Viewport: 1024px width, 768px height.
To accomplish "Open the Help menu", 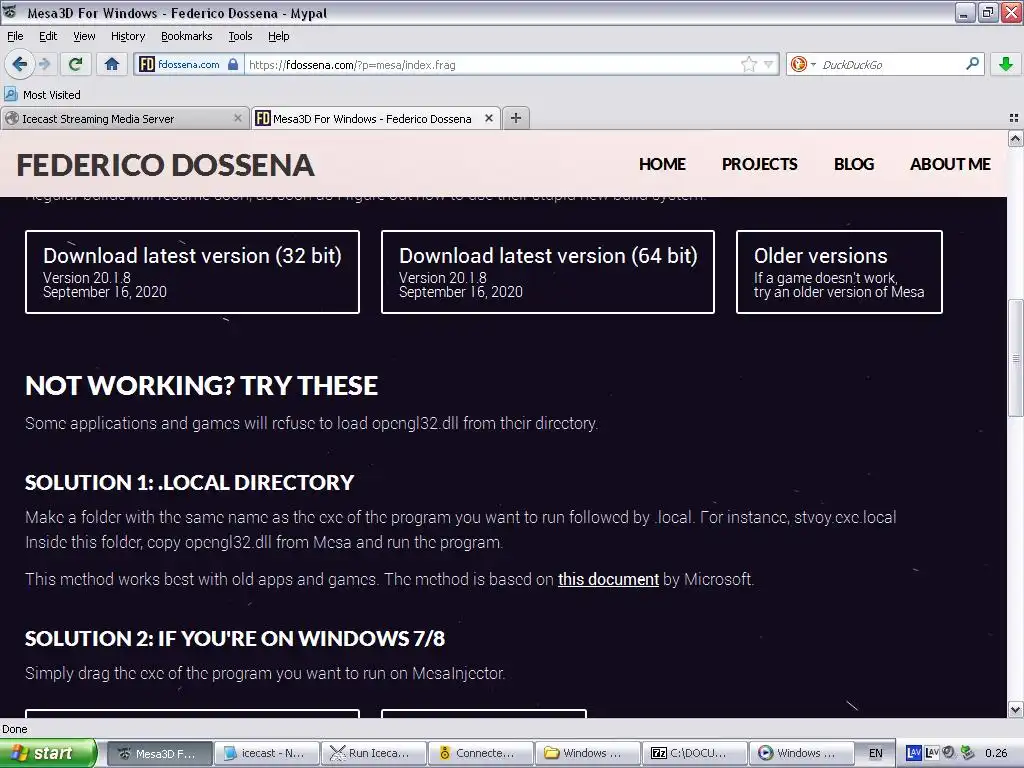I will (278, 36).
